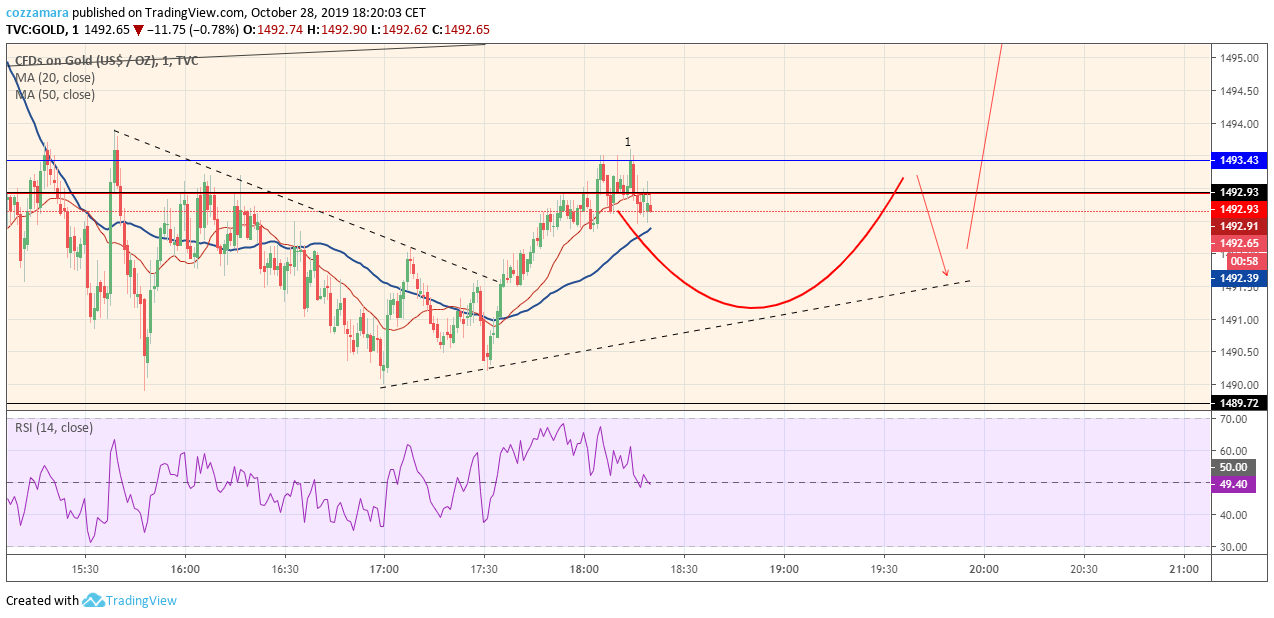This screenshot has width=1274, height=618.
Task: Click the blue 1493.43 price label
Action: point(1239,160)
